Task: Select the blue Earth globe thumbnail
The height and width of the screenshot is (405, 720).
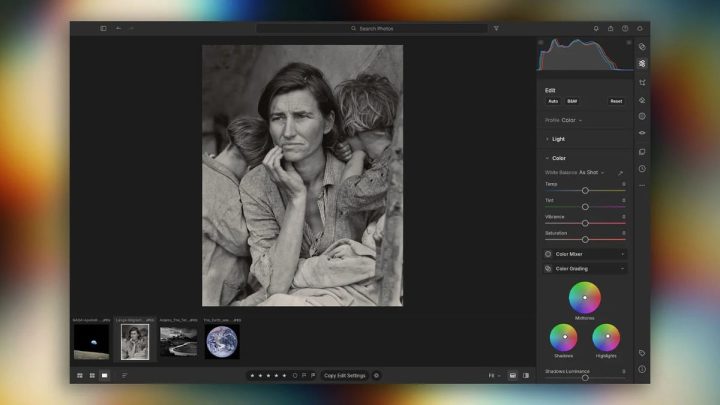Action: point(222,342)
